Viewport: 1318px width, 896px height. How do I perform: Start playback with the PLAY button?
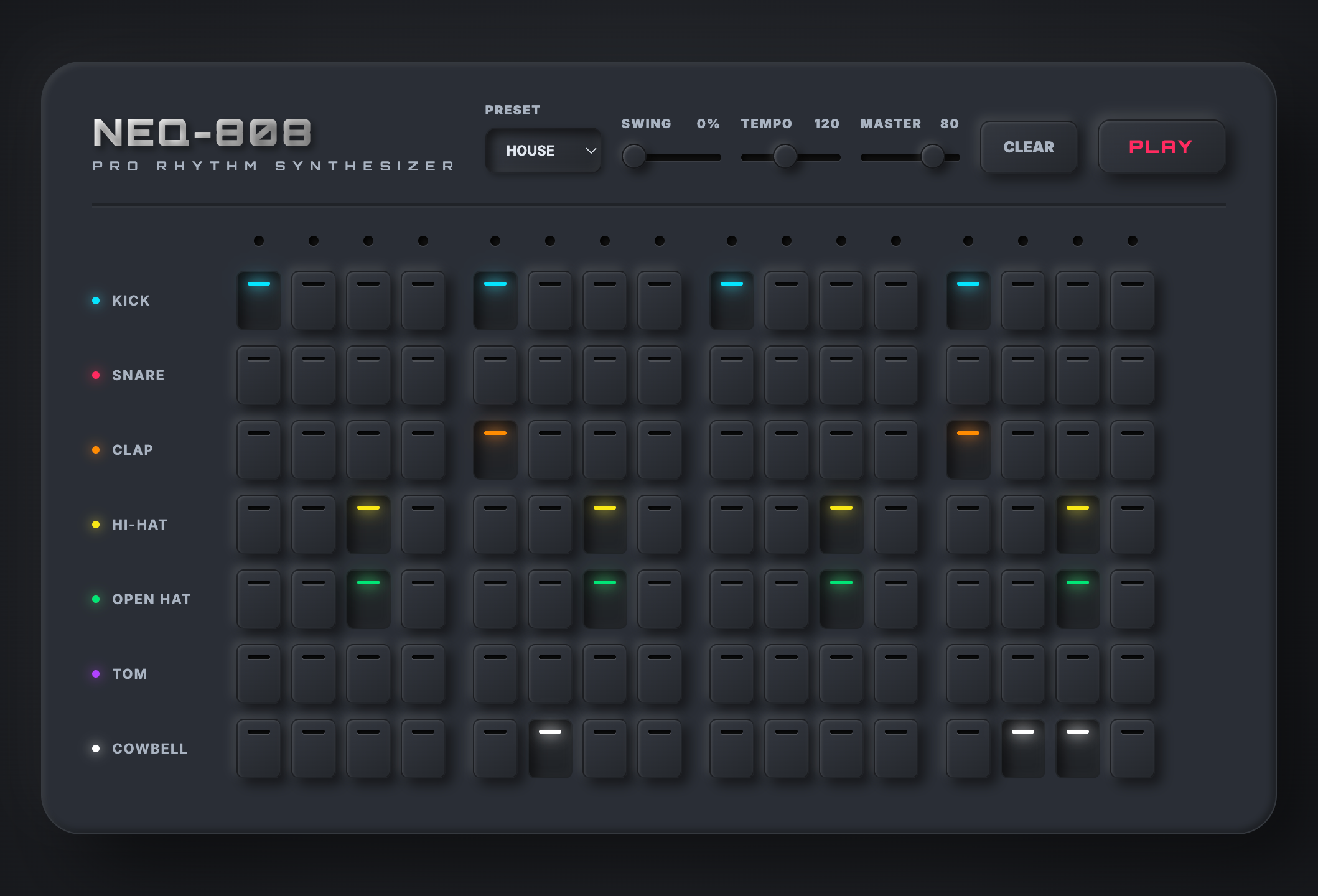point(1161,147)
